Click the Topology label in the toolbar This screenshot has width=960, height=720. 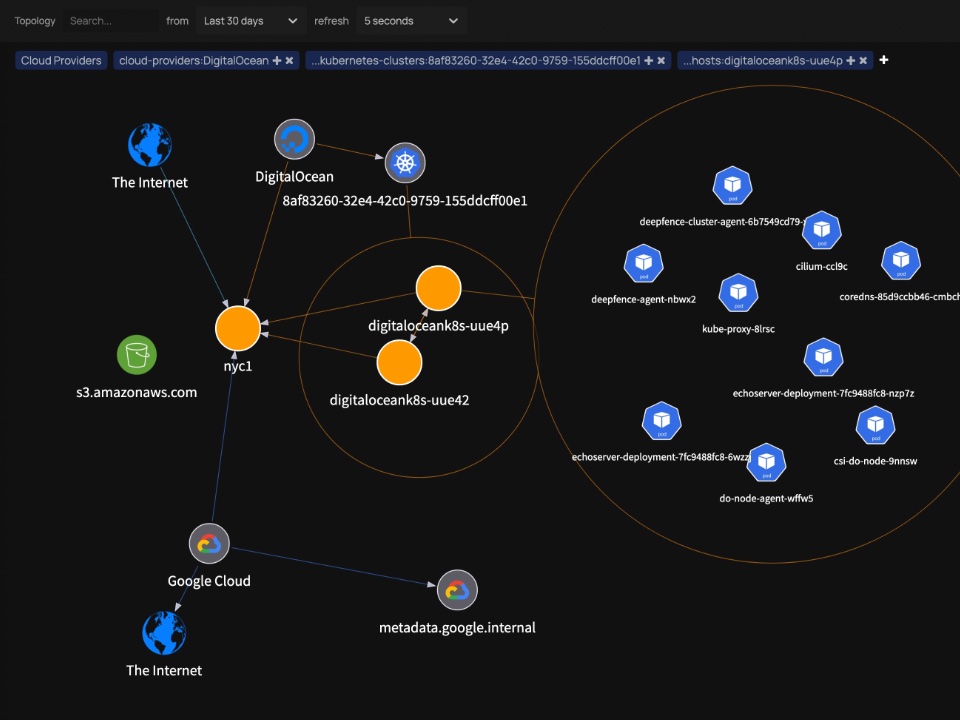(35, 21)
